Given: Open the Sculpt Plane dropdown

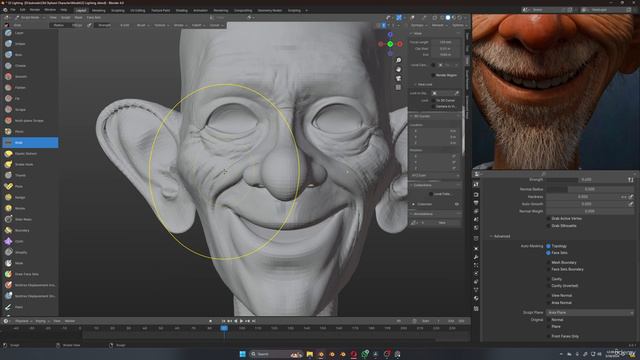Looking at the screenshot, I should pos(590,313).
